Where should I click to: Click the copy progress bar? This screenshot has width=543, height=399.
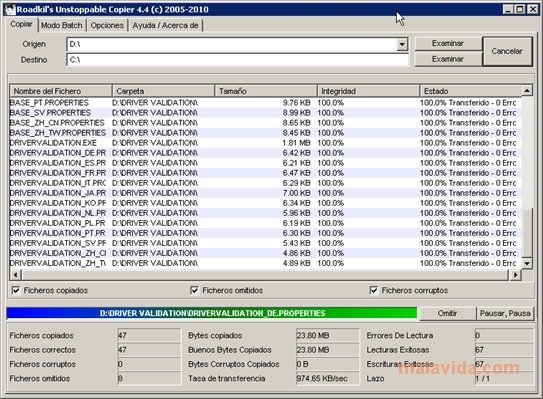212,313
